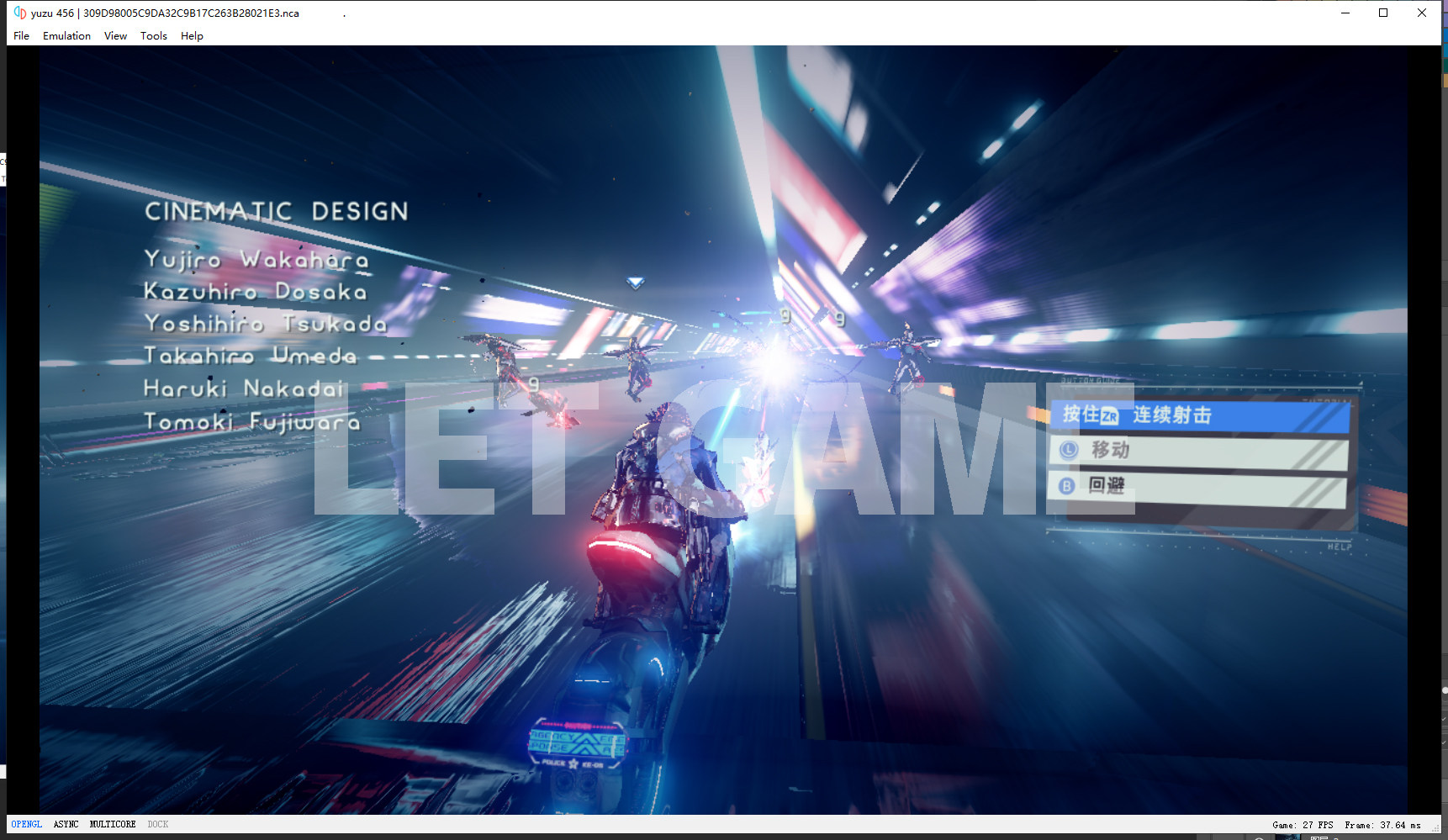Click the B button icon beside 回避
1448x840 pixels.
(x=1066, y=486)
